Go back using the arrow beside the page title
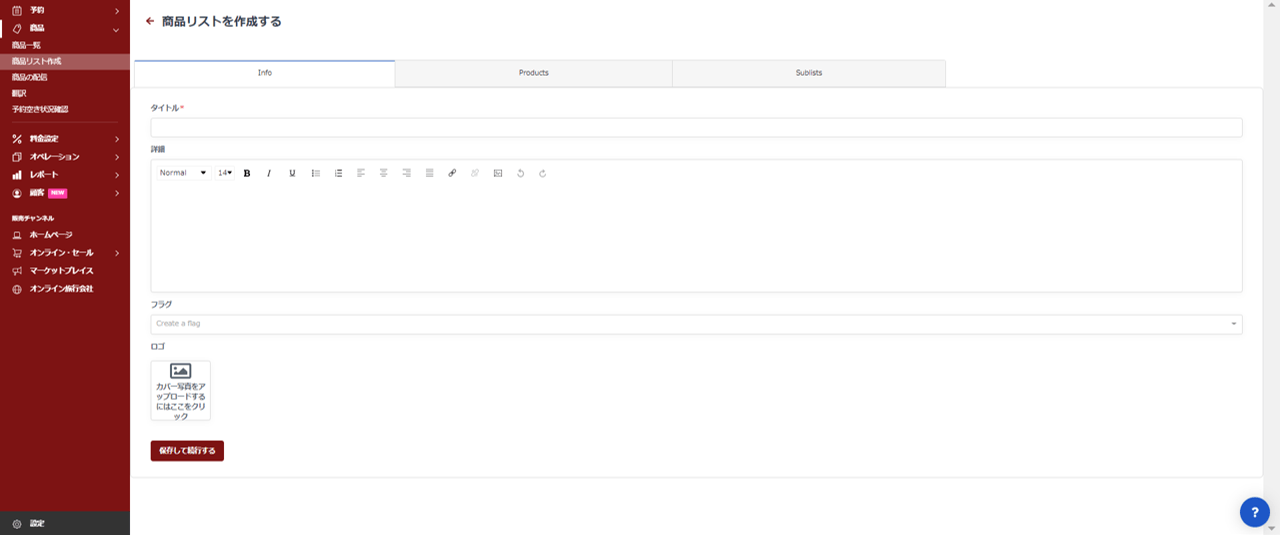This screenshot has height=535, width=1280. click(150, 21)
